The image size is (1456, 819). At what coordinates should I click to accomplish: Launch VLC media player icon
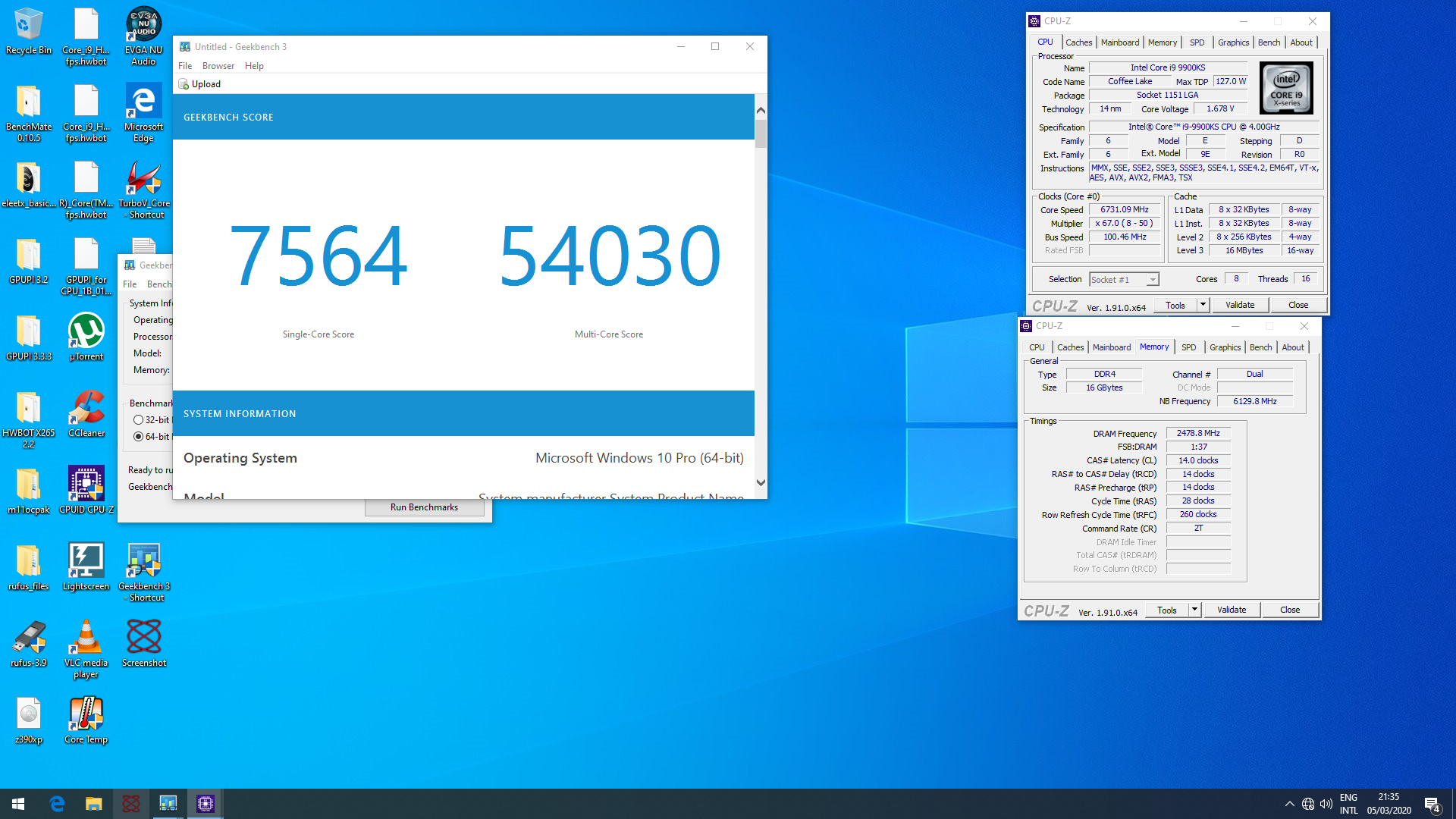tap(86, 649)
